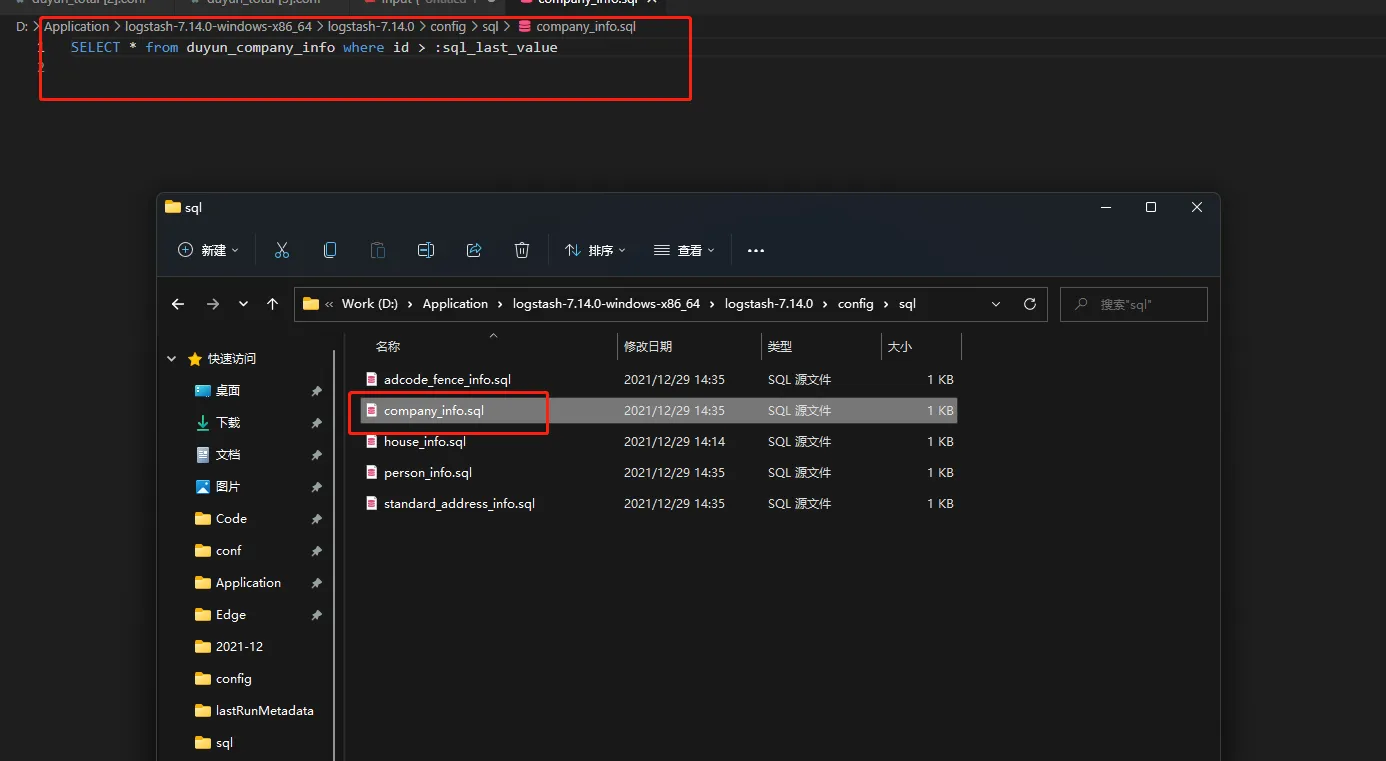The height and width of the screenshot is (761, 1386).
Task: Click the house_info.sql file icon
Action: pos(371,442)
